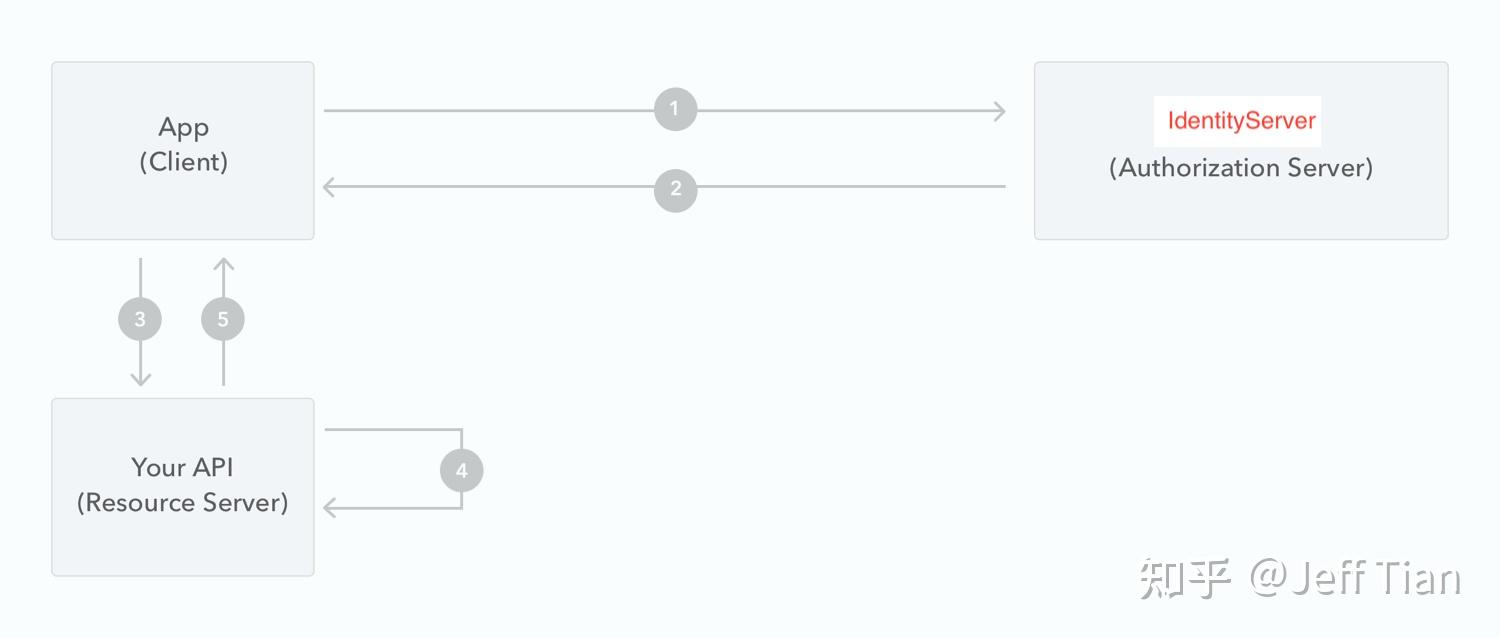Click the up arrowhead below App box
Viewport: 1500px width, 638px height.
223,267
